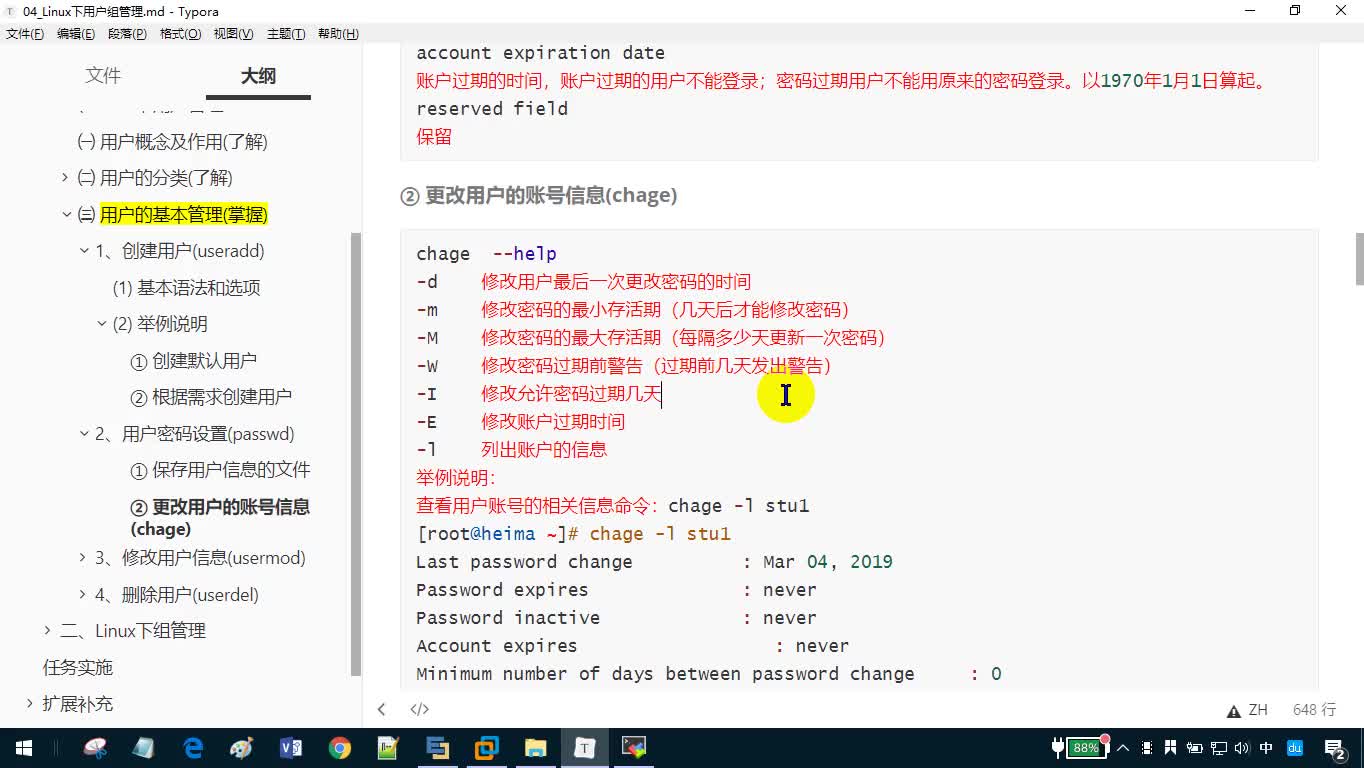The width and height of the screenshot is (1364, 768).
Task: Open the 段落(P) menu
Action: point(127,34)
